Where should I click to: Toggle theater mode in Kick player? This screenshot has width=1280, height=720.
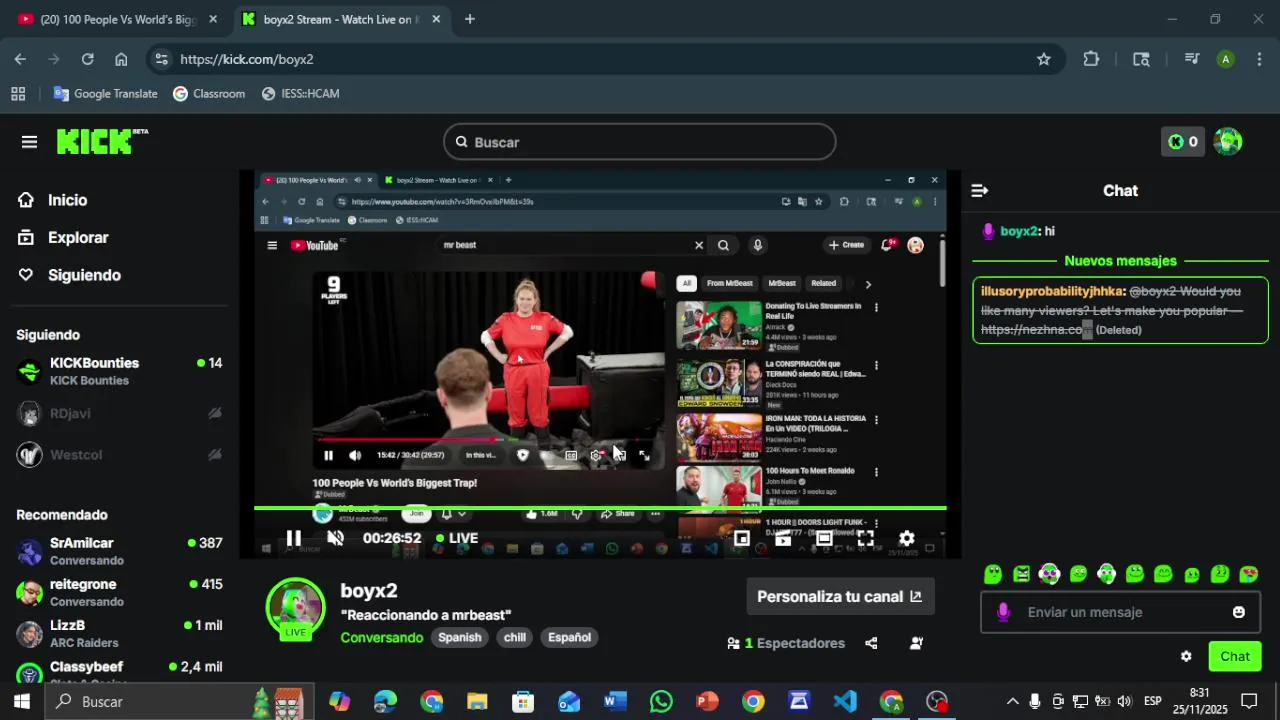[x=824, y=538]
